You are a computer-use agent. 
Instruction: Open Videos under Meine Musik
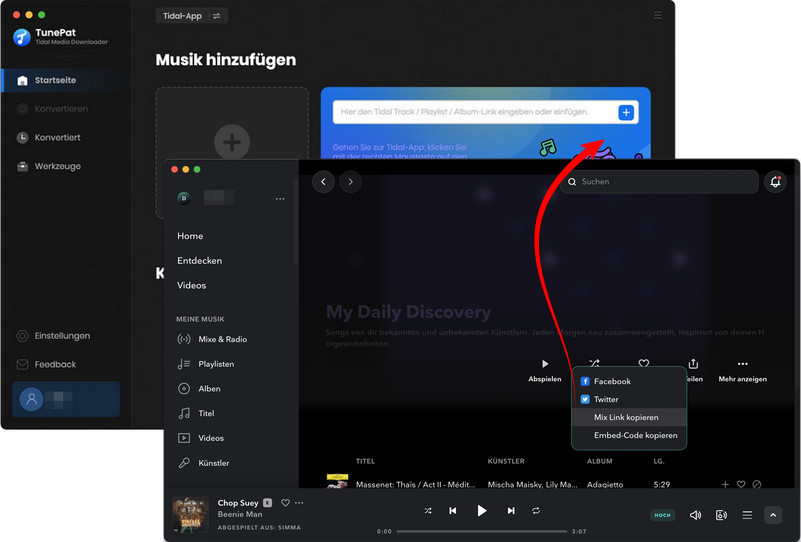tap(201, 438)
